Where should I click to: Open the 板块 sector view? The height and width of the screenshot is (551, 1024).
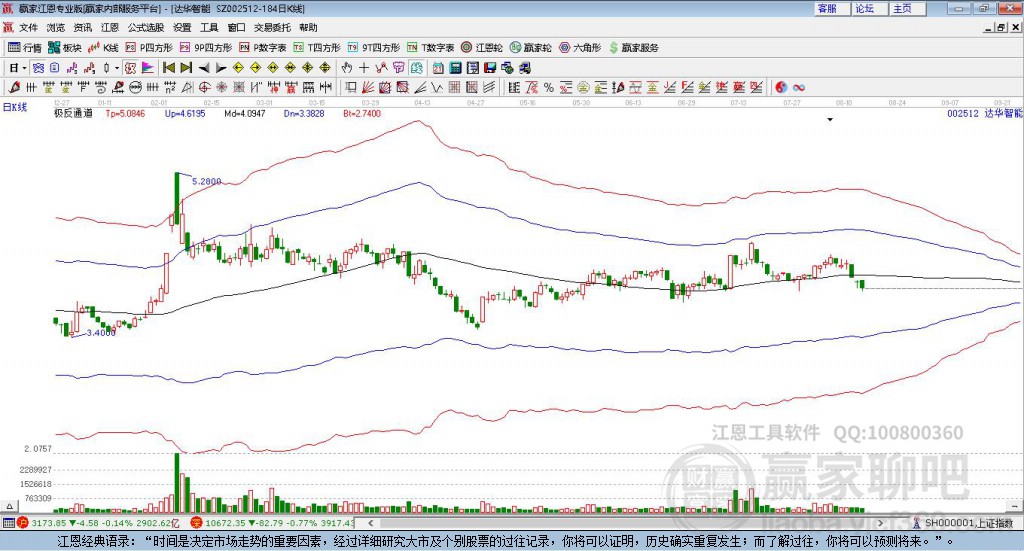point(63,48)
